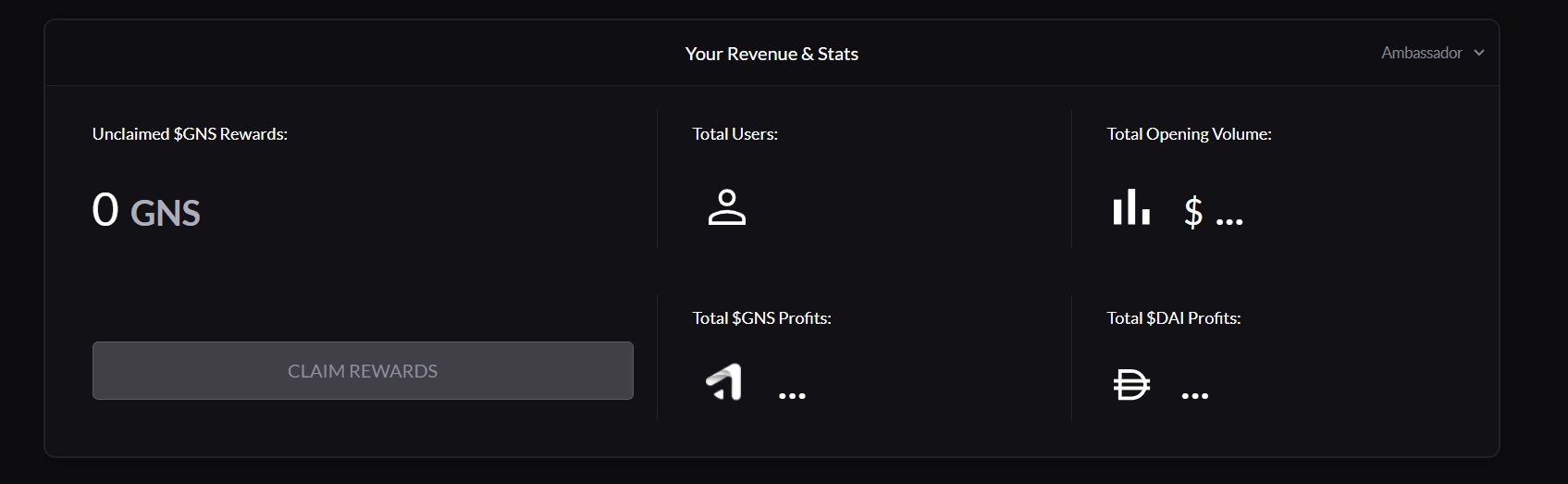Image resolution: width=1568 pixels, height=484 pixels.
Task: Click the Total $GNS Profits label
Action: coord(762,318)
